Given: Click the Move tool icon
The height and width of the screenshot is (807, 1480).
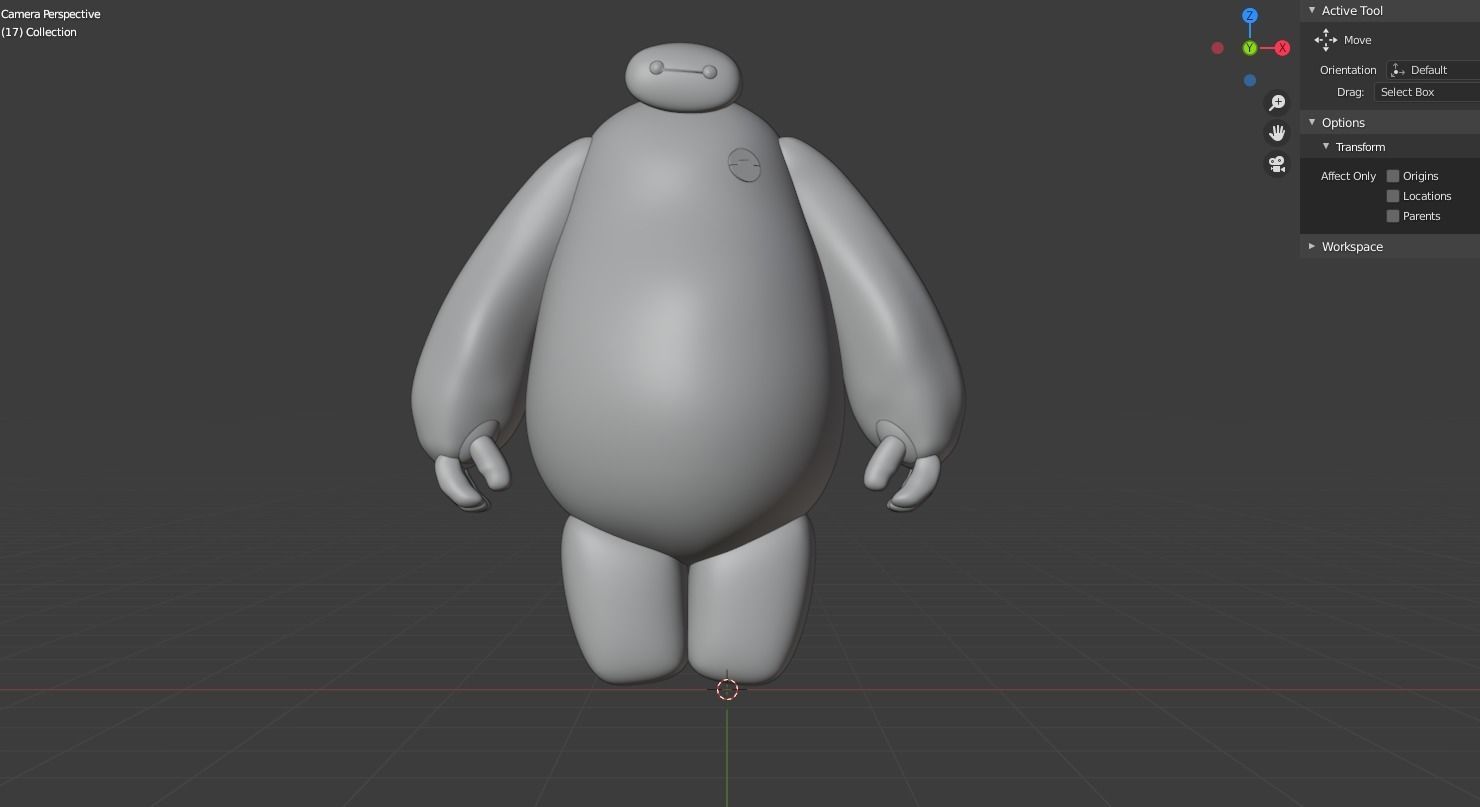Looking at the screenshot, I should point(1326,40).
